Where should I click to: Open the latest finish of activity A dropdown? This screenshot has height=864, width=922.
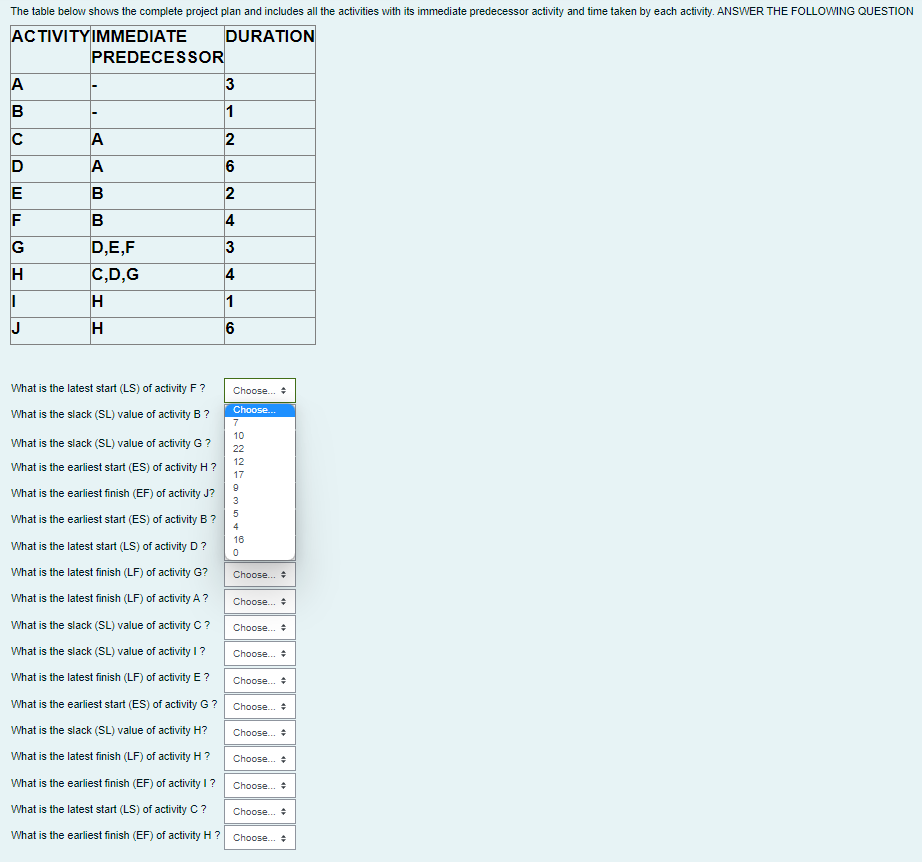coord(259,601)
